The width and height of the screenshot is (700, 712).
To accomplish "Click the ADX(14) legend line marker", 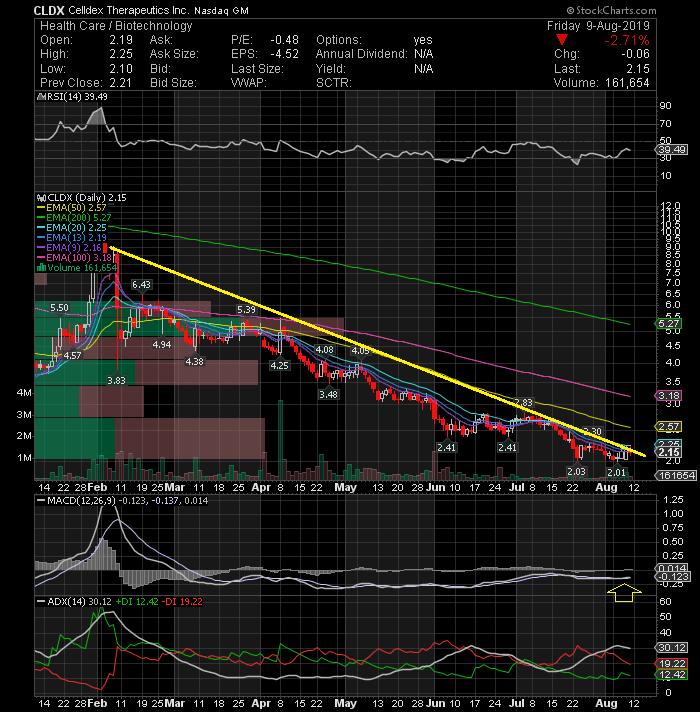I will pyautogui.click(x=41, y=602).
